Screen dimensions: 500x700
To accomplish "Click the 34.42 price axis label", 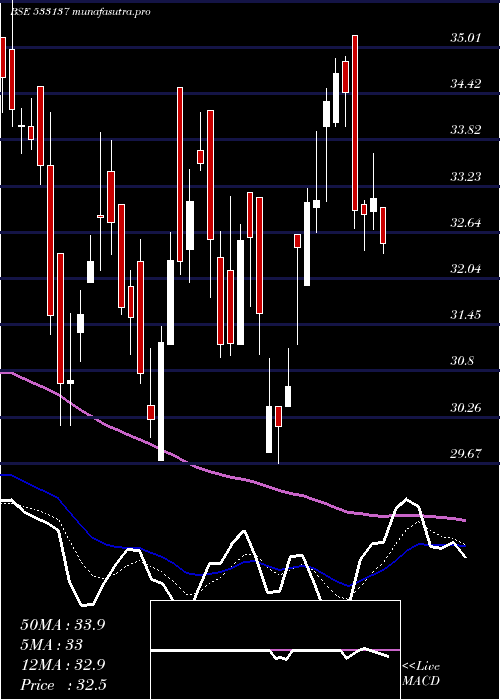I will tap(466, 83).
